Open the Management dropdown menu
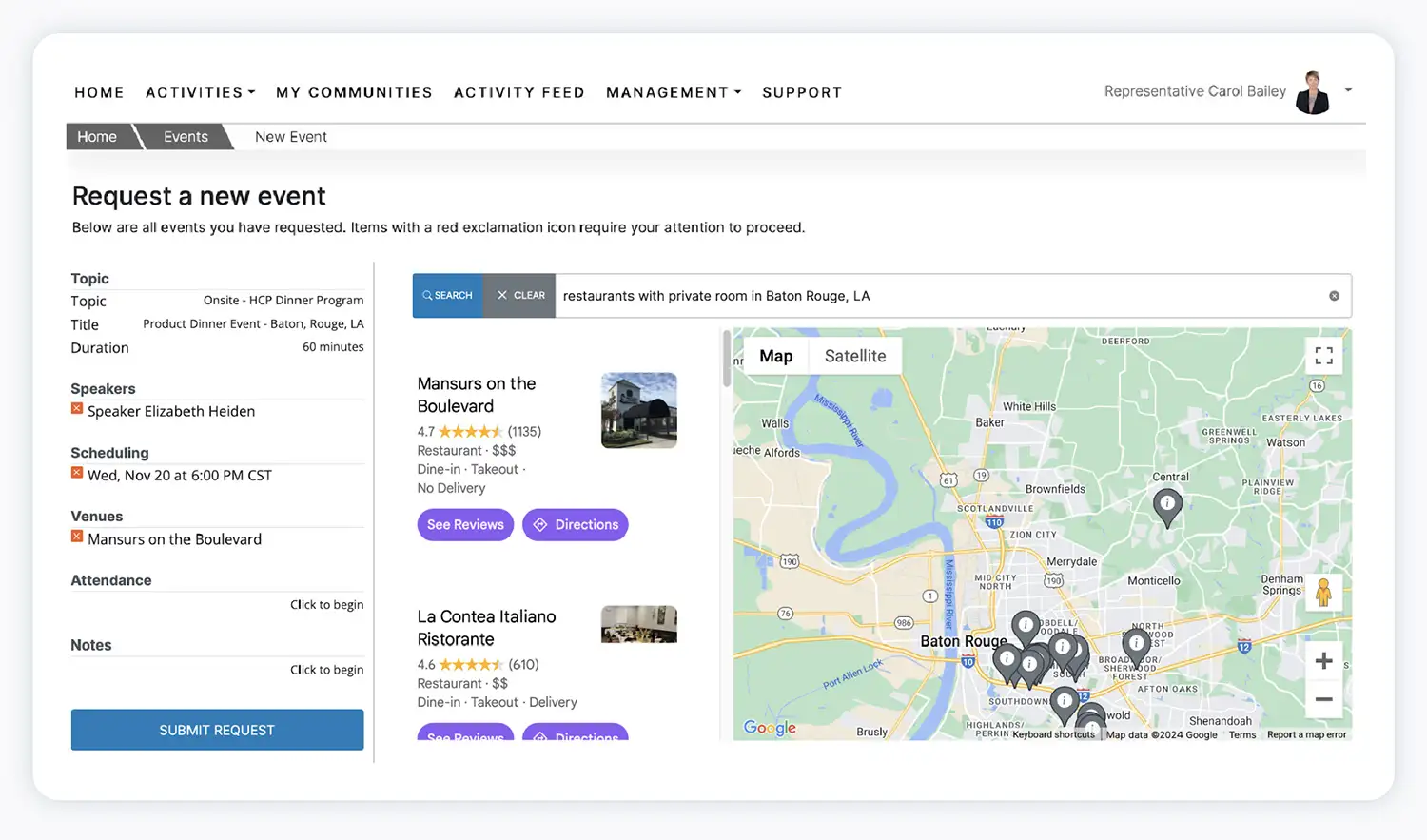1427x840 pixels. [673, 92]
